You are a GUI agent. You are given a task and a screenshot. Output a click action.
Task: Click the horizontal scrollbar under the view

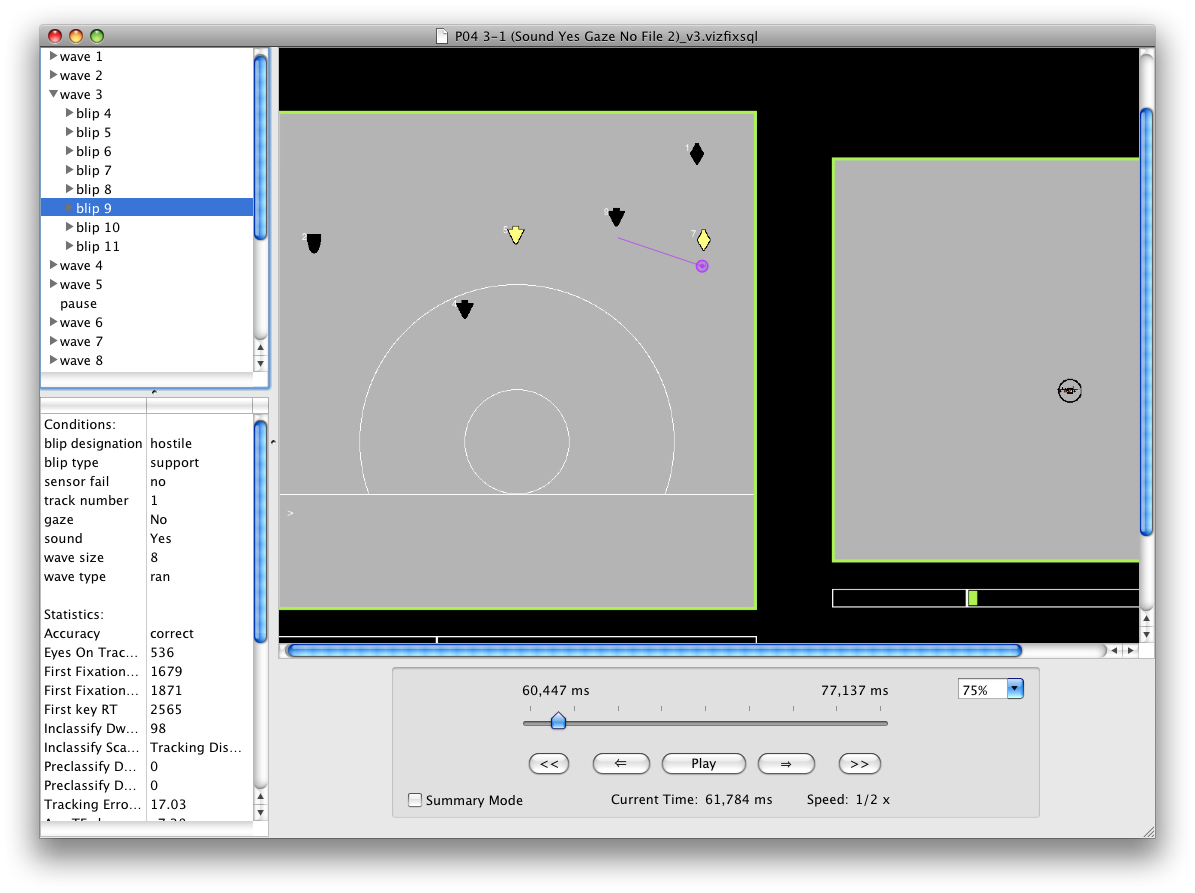tap(654, 651)
